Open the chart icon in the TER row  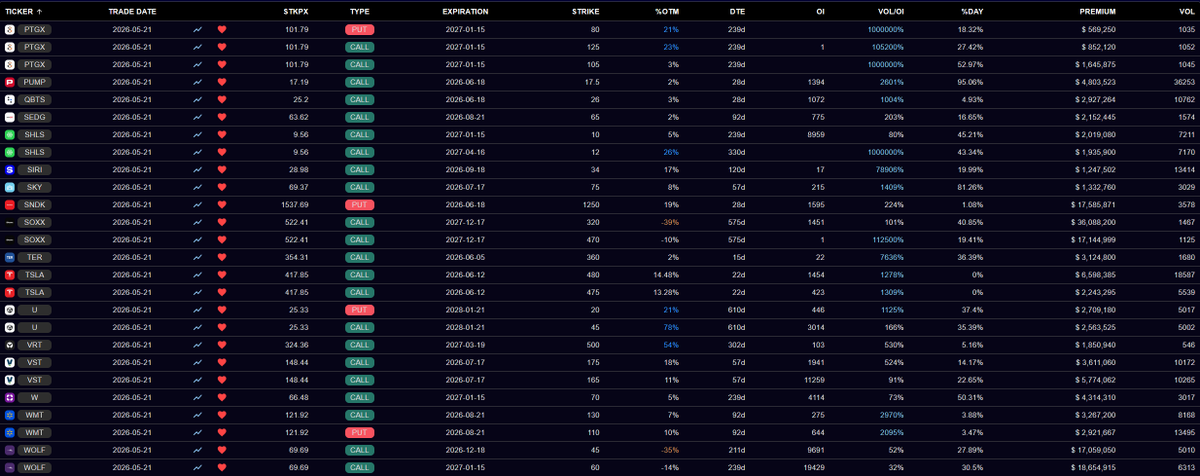(x=197, y=257)
